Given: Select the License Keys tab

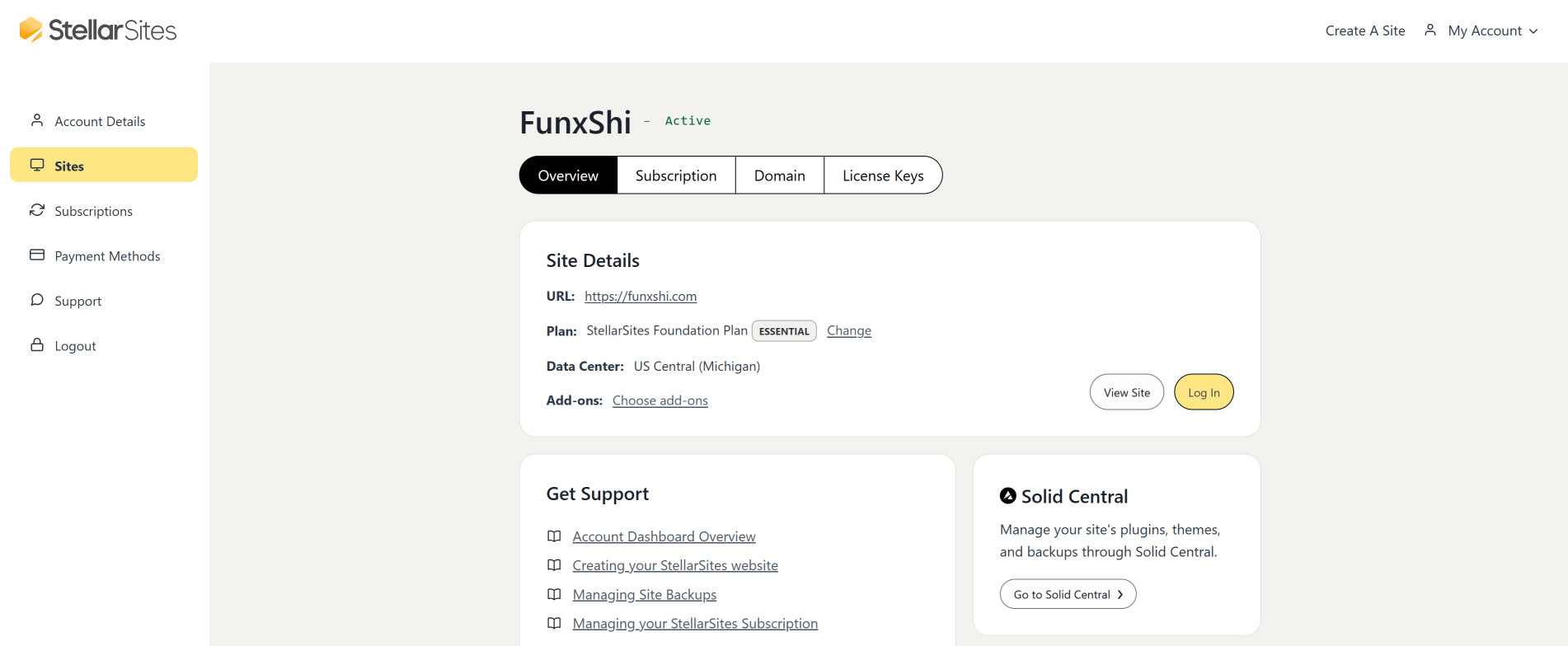Looking at the screenshot, I should coord(882,176).
